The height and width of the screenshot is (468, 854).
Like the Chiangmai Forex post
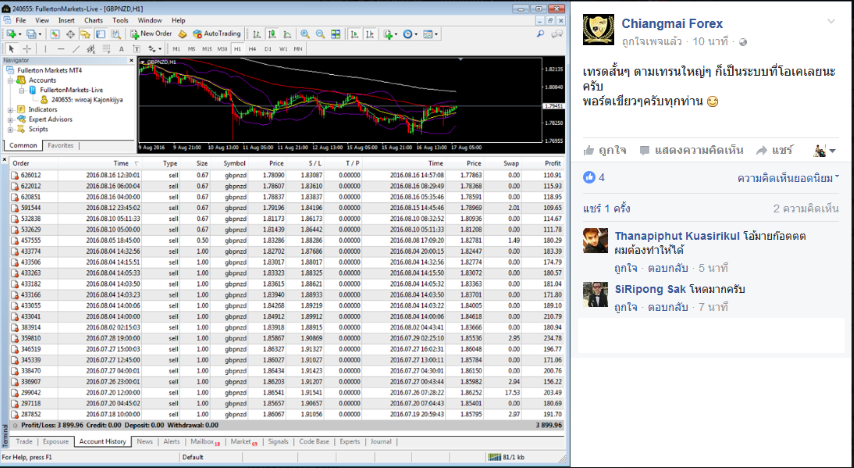click(x=605, y=150)
